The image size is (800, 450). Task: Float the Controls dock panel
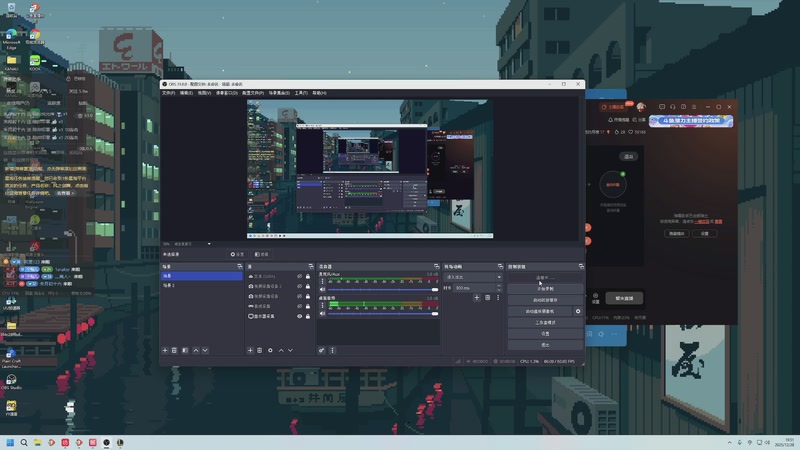(581, 266)
